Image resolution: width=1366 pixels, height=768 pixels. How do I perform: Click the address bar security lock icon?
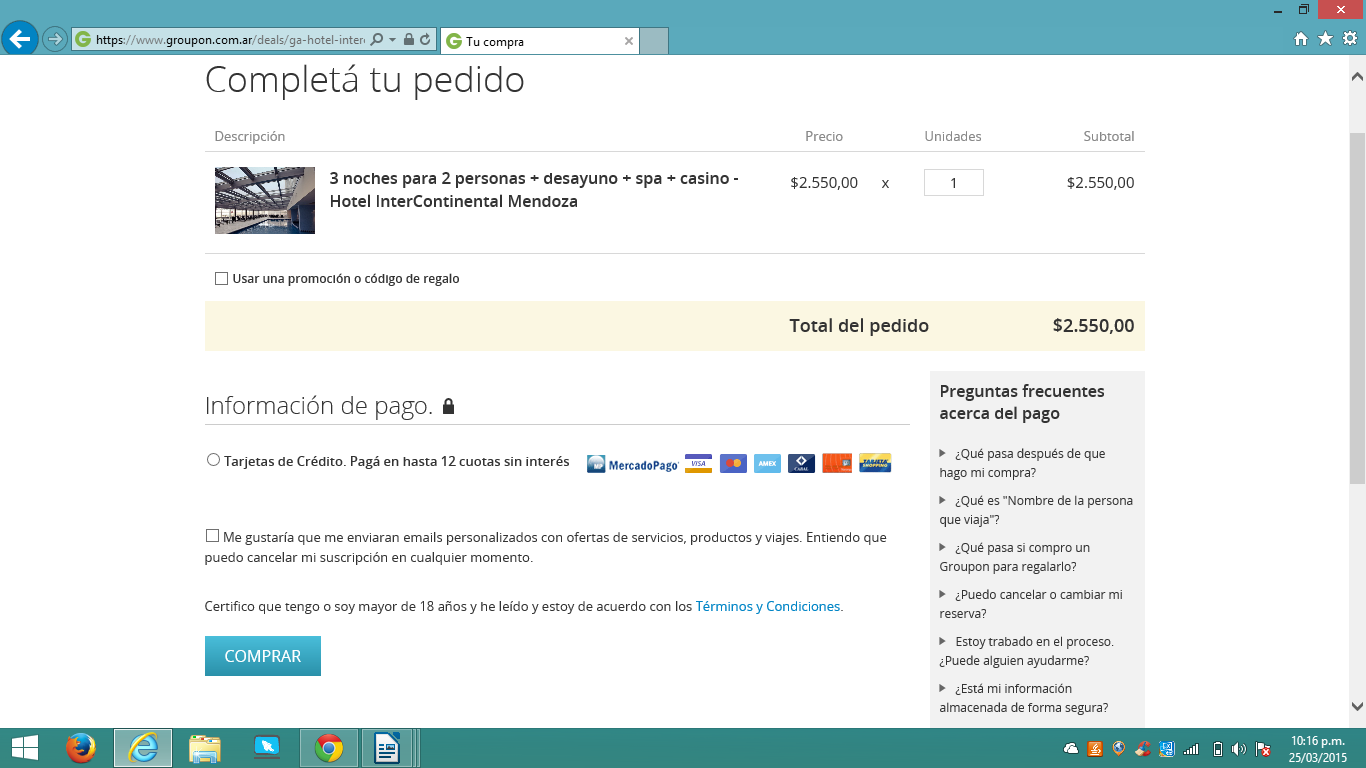[x=409, y=40]
